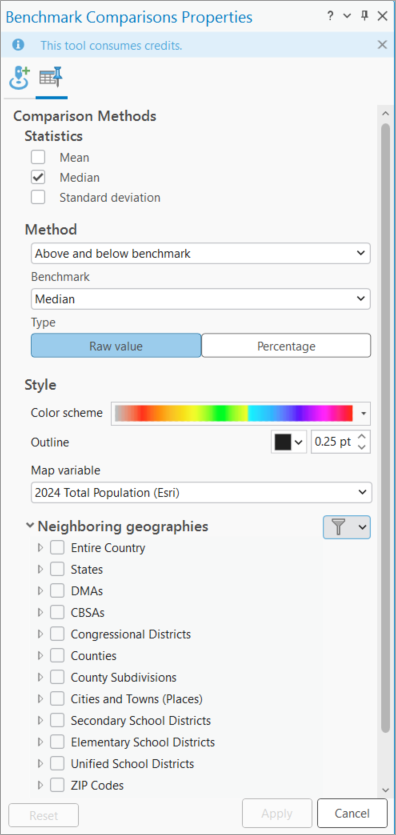Open the outline color picker
Viewport: 396px width, 835px height.
[x=288, y=442]
